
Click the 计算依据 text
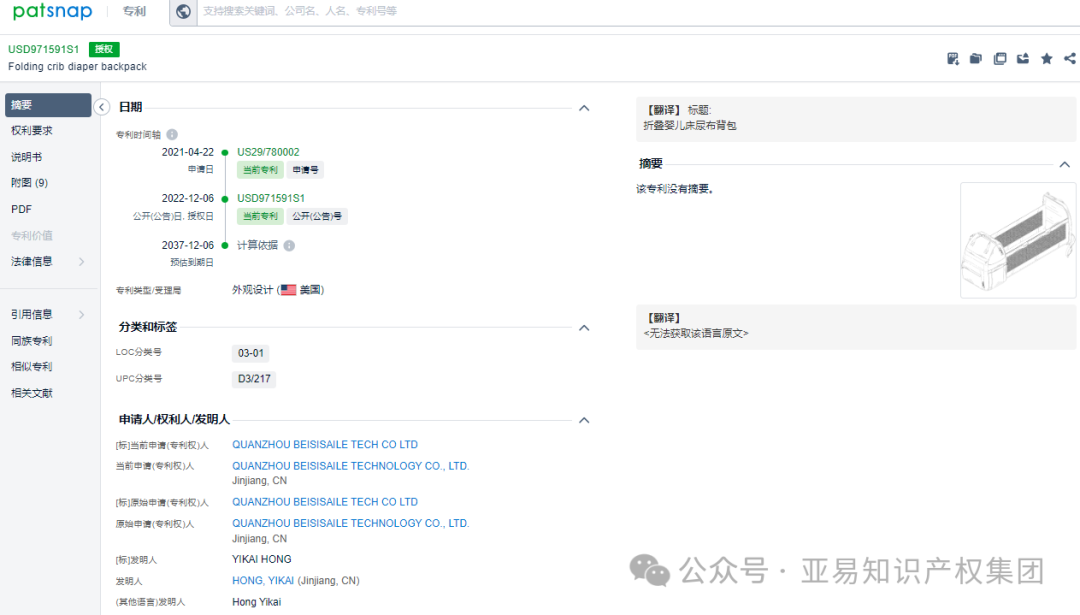pos(258,245)
